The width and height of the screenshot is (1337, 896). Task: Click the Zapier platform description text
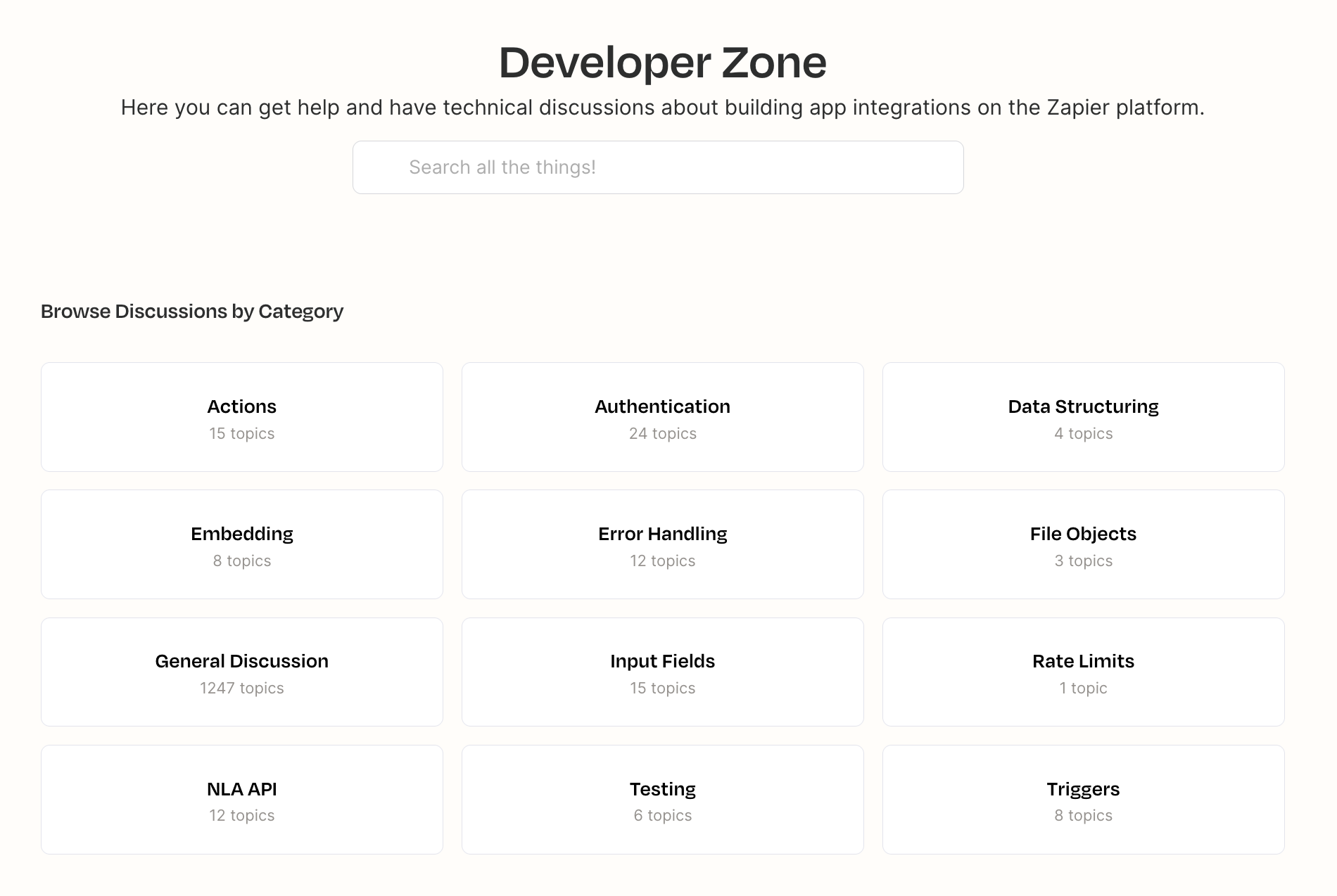[x=663, y=108]
